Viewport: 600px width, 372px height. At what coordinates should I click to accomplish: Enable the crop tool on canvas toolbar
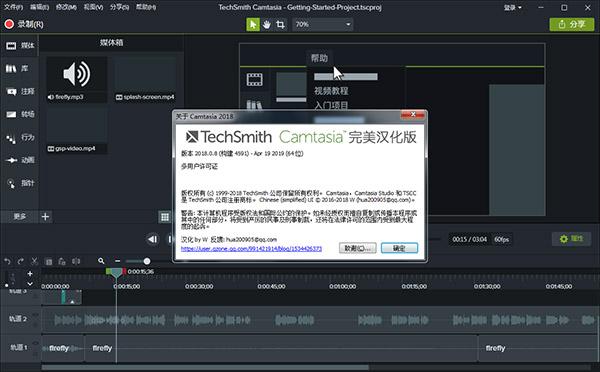tap(280, 24)
